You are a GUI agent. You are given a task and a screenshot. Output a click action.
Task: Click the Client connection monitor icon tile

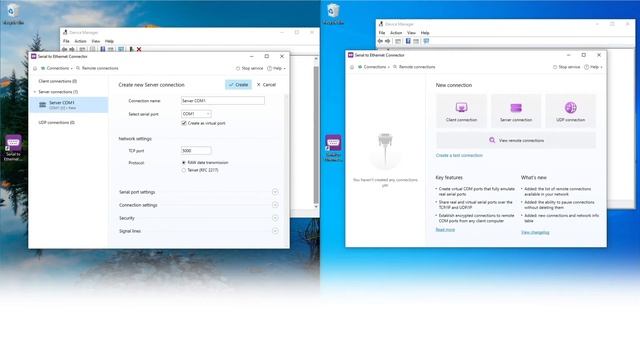click(461, 111)
